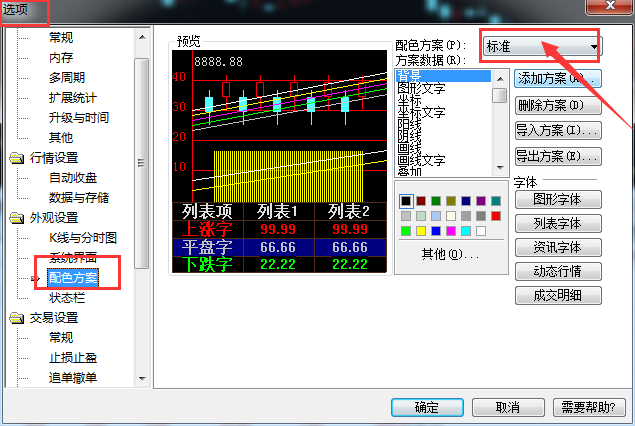
Task: Pick the bright red color swatch
Action: [x=496, y=216]
